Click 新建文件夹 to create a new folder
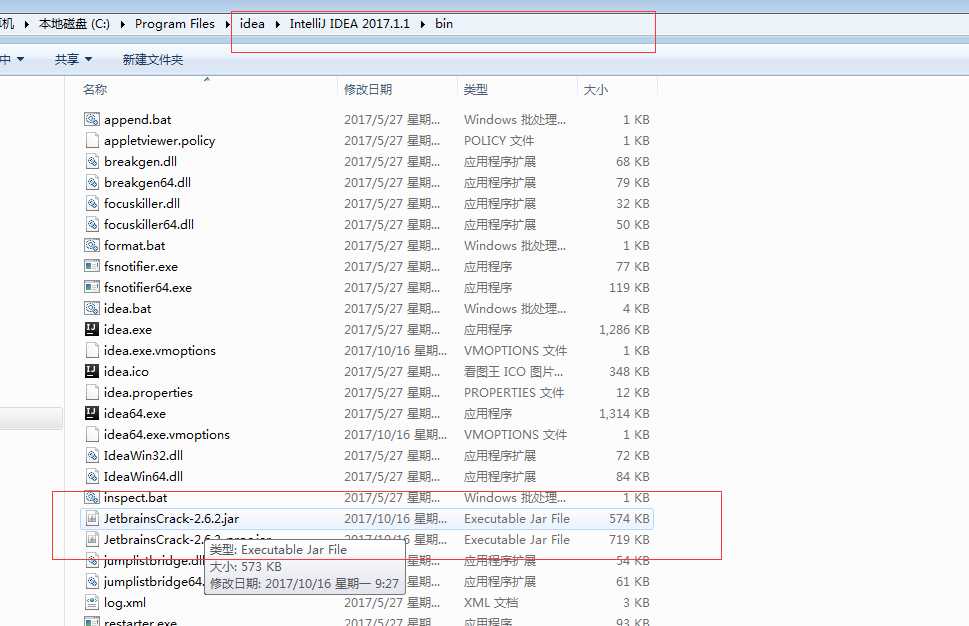The width and height of the screenshot is (969, 626). tap(153, 59)
